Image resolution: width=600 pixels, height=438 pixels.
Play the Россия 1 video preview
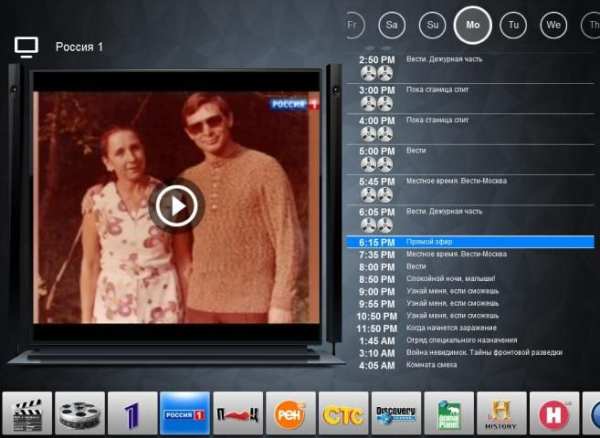click(176, 207)
